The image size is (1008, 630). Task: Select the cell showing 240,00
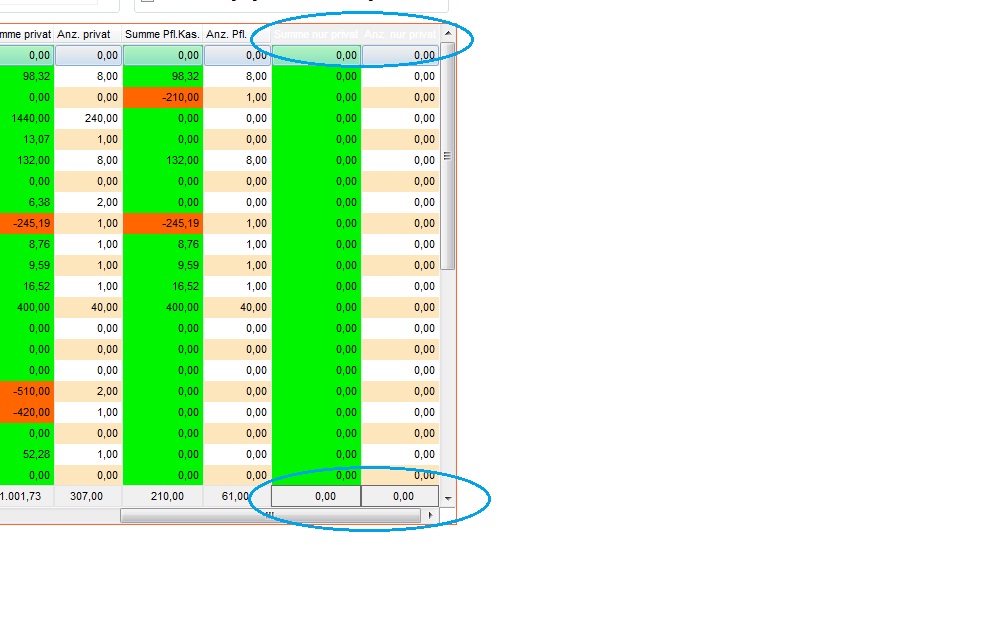click(x=88, y=118)
